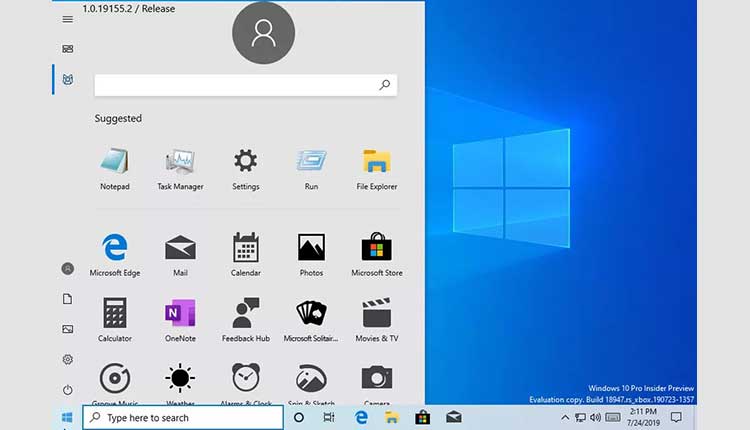Screen dimensions: 750x430
Task: Open the Run dialog
Action: point(311,169)
